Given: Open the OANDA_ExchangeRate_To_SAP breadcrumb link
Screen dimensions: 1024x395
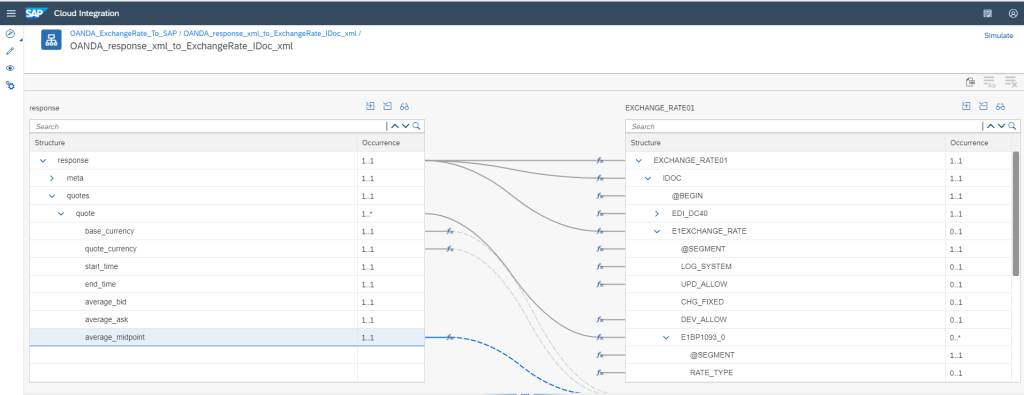Looking at the screenshot, I should point(124,33).
